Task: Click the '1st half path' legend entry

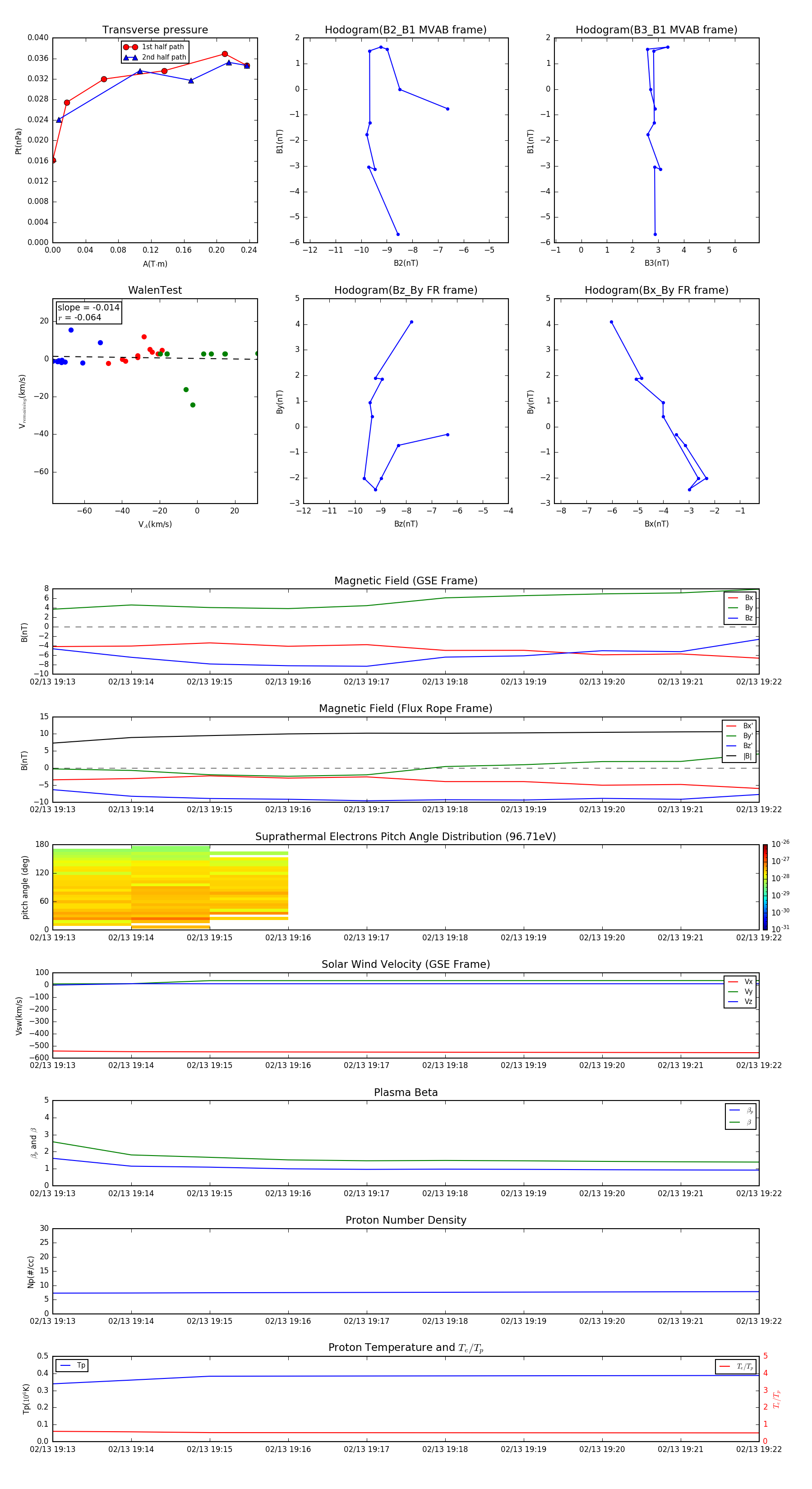Action: point(154,47)
